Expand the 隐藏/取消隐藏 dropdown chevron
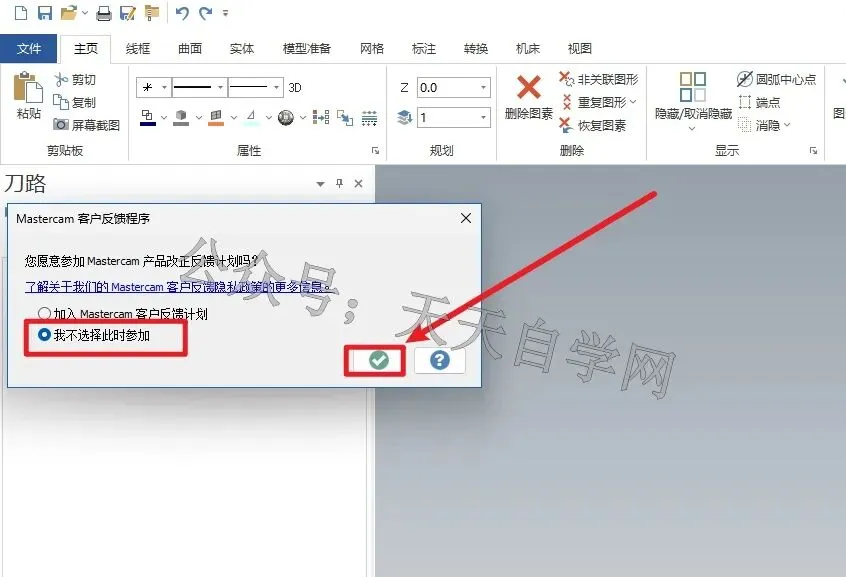846x577 pixels. (x=692, y=128)
